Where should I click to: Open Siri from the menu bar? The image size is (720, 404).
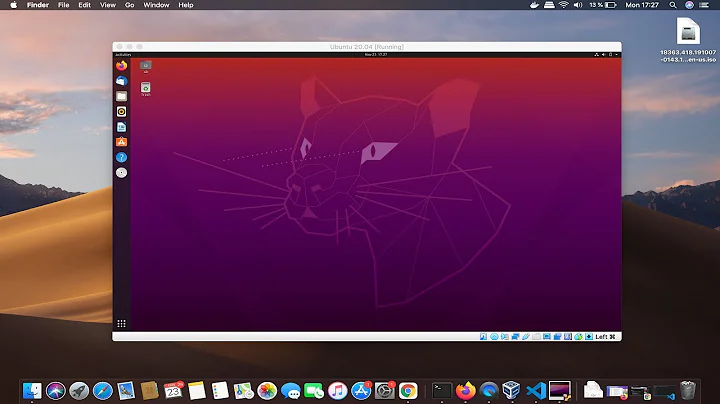pos(689,5)
